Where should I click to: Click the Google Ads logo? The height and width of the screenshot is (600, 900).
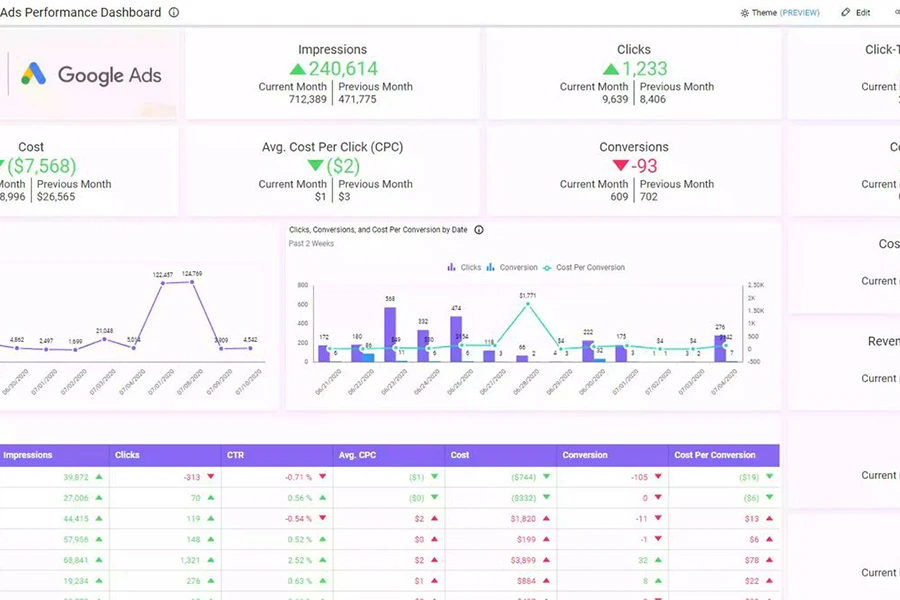pyautogui.click(x=91, y=74)
